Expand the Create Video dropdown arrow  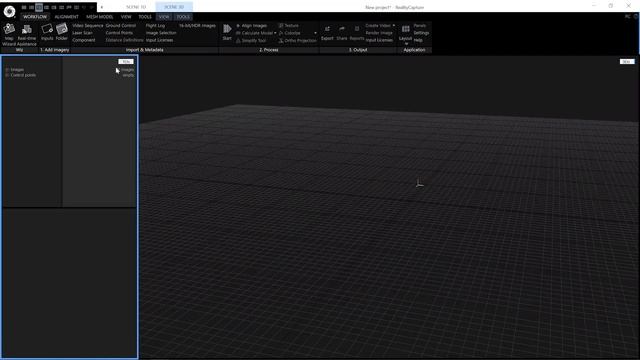[394, 25]
